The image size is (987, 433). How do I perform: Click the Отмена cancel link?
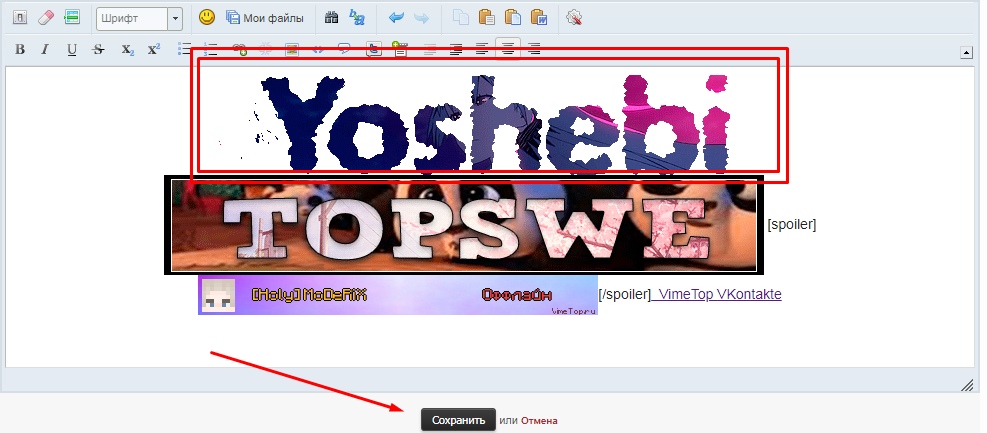tap(539, 420)
